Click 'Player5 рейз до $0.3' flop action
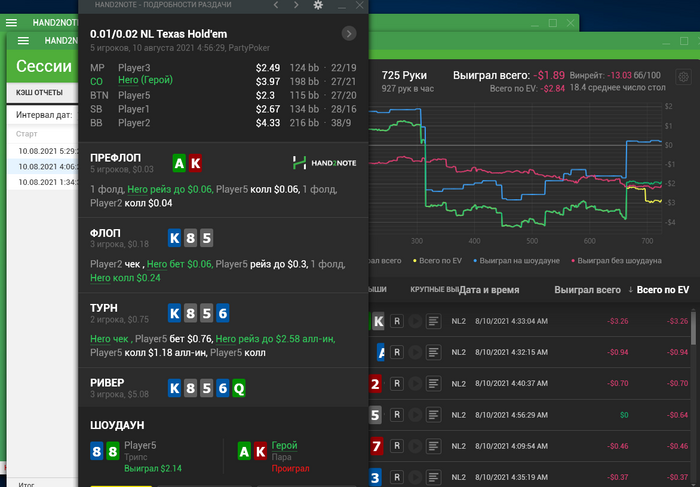This screenshot has height=487, width=700. point(261,264)
